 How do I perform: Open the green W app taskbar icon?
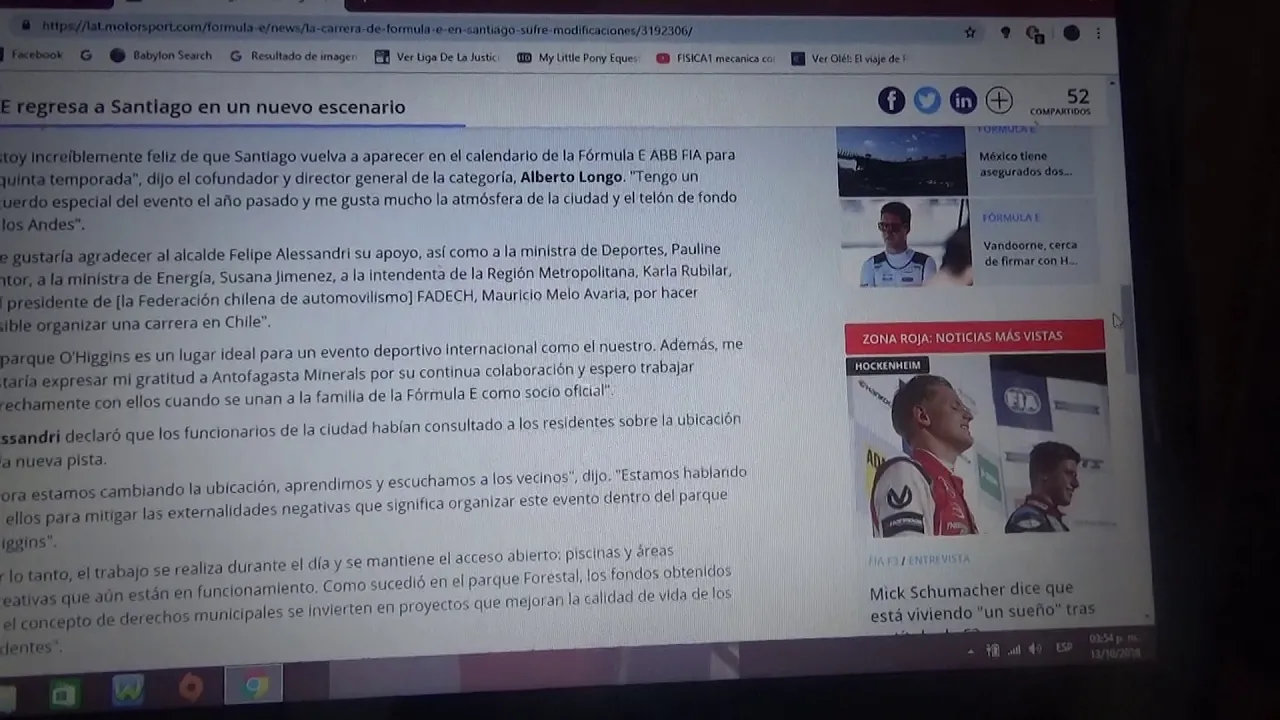128,690
